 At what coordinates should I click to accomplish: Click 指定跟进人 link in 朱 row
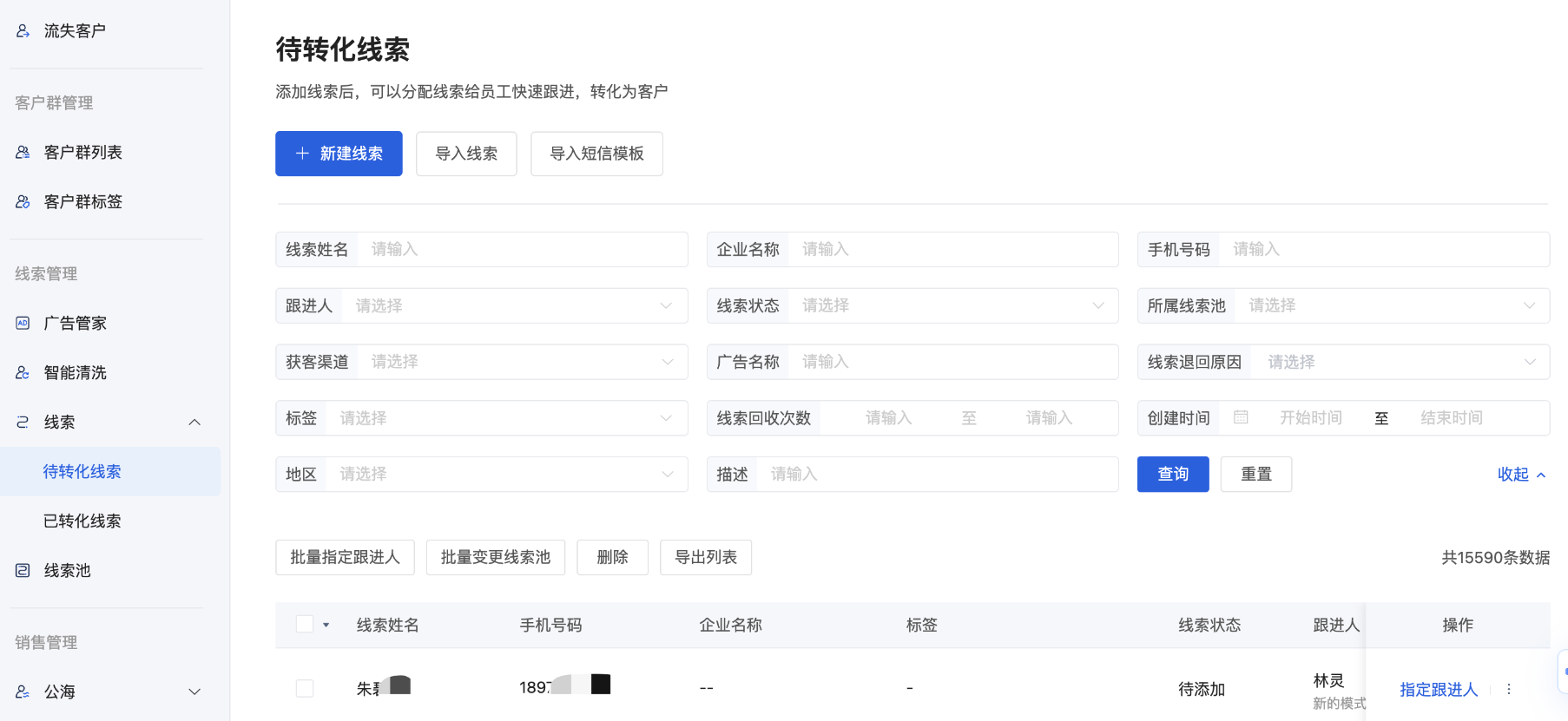(x=1439, y=690)
